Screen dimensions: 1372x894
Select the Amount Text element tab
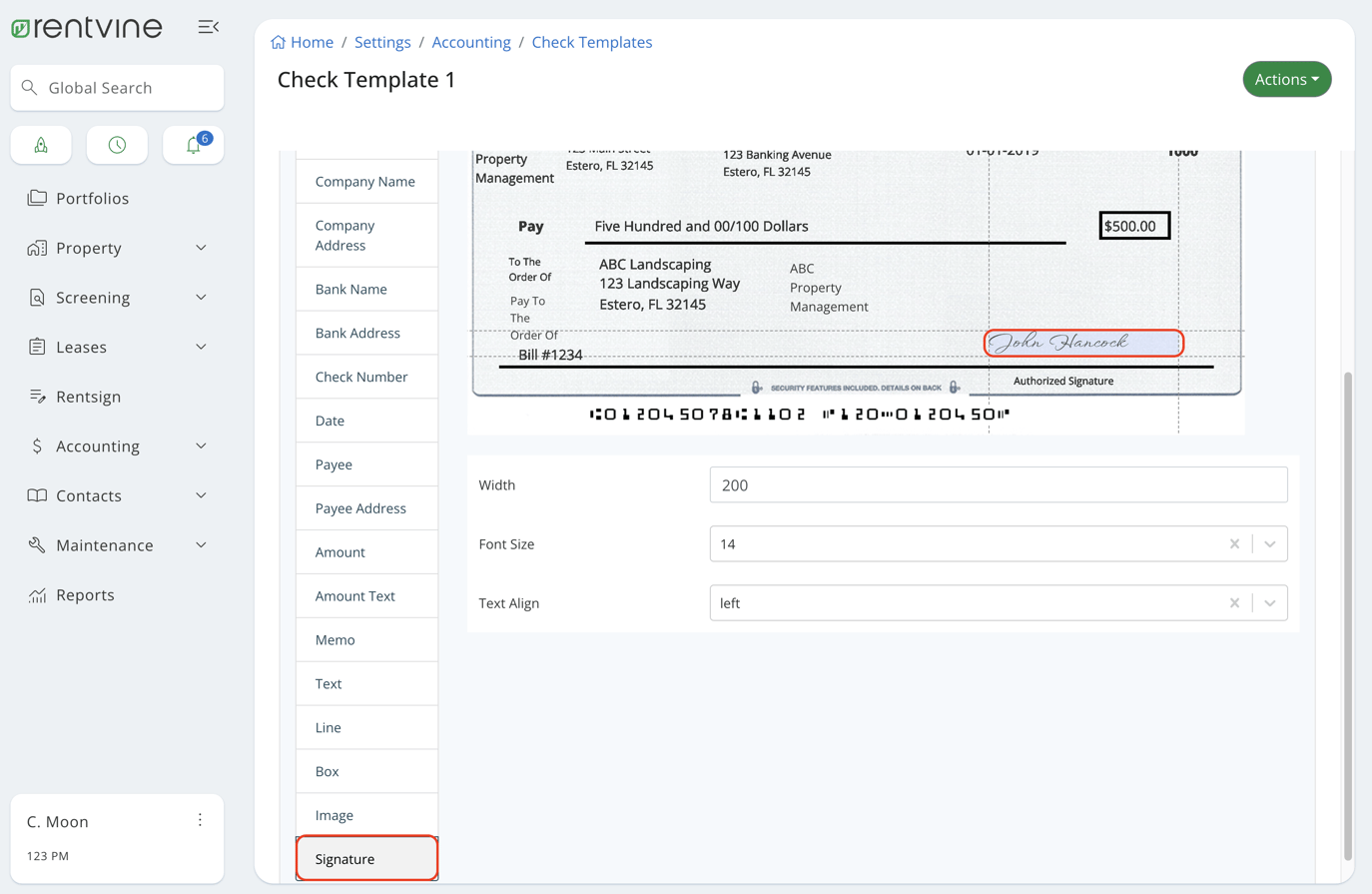[x=355, y=596]
